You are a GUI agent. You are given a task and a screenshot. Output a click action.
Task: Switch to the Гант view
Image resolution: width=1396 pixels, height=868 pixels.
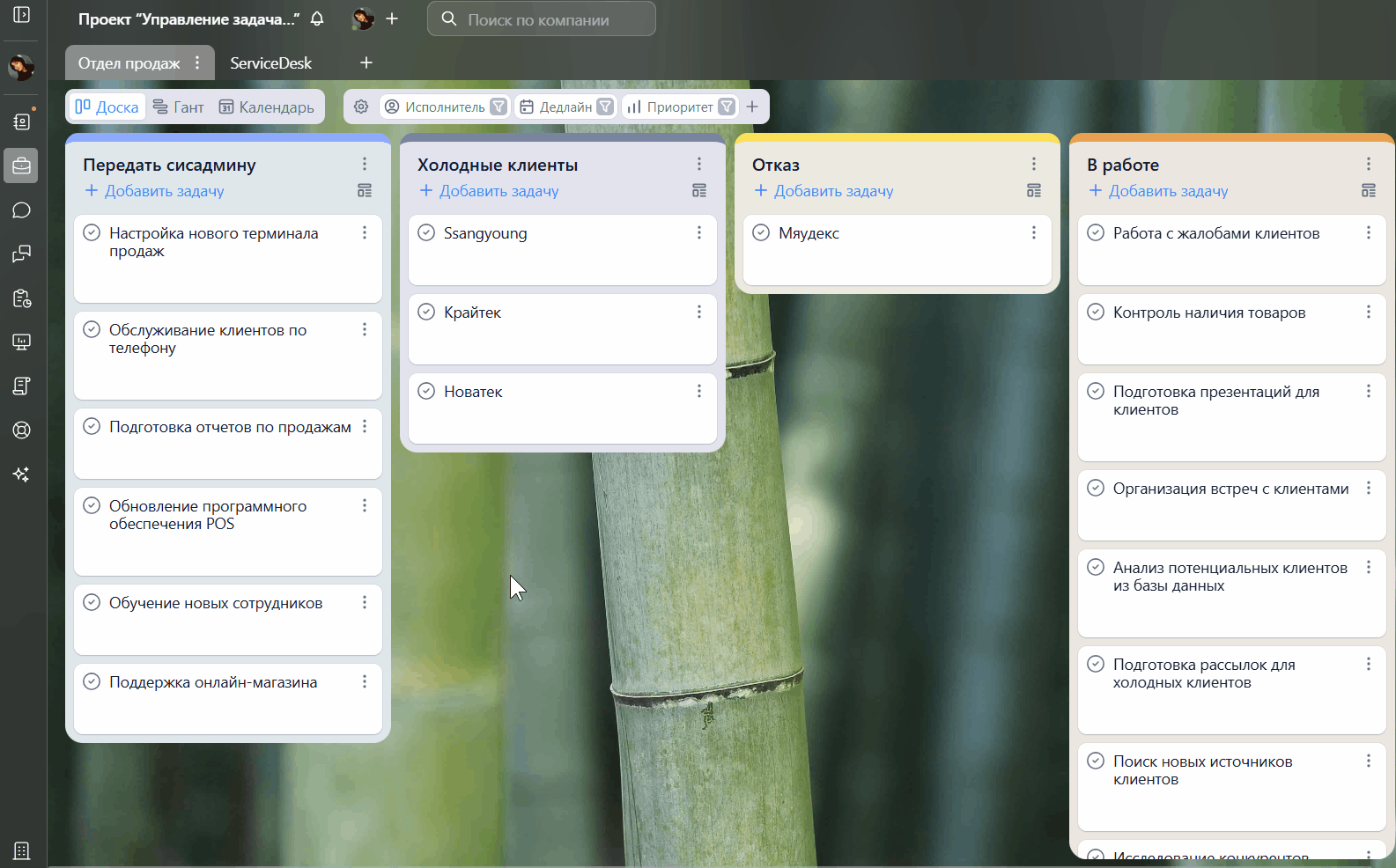179,107
